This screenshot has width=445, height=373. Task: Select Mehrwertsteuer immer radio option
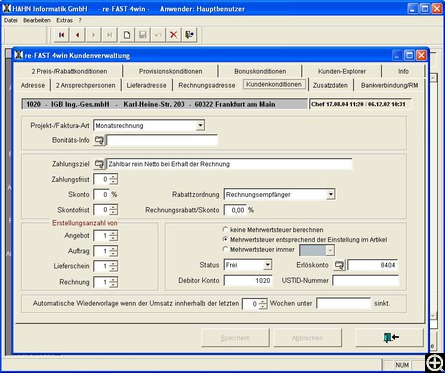pos(226,249)
